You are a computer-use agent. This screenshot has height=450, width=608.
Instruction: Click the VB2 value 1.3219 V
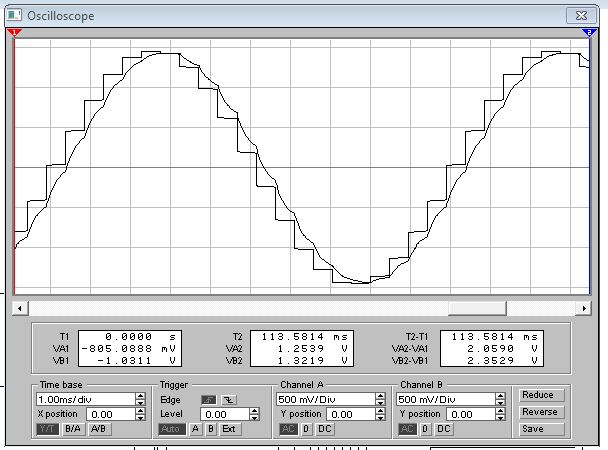[312, 360]
